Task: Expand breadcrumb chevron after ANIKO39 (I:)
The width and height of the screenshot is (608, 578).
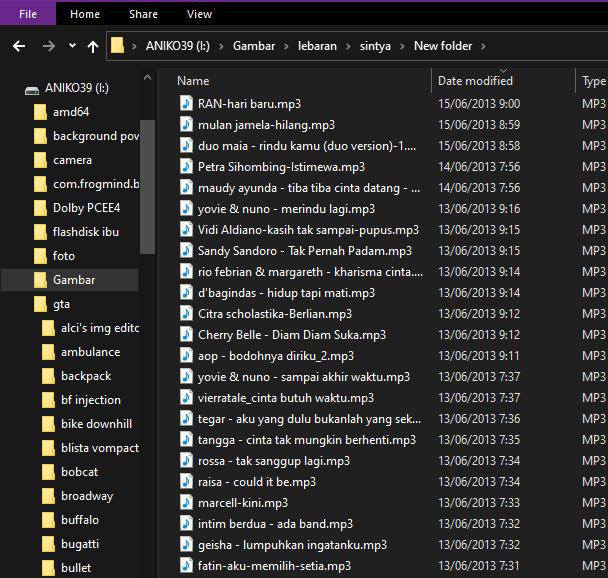Action: (221, 47)
